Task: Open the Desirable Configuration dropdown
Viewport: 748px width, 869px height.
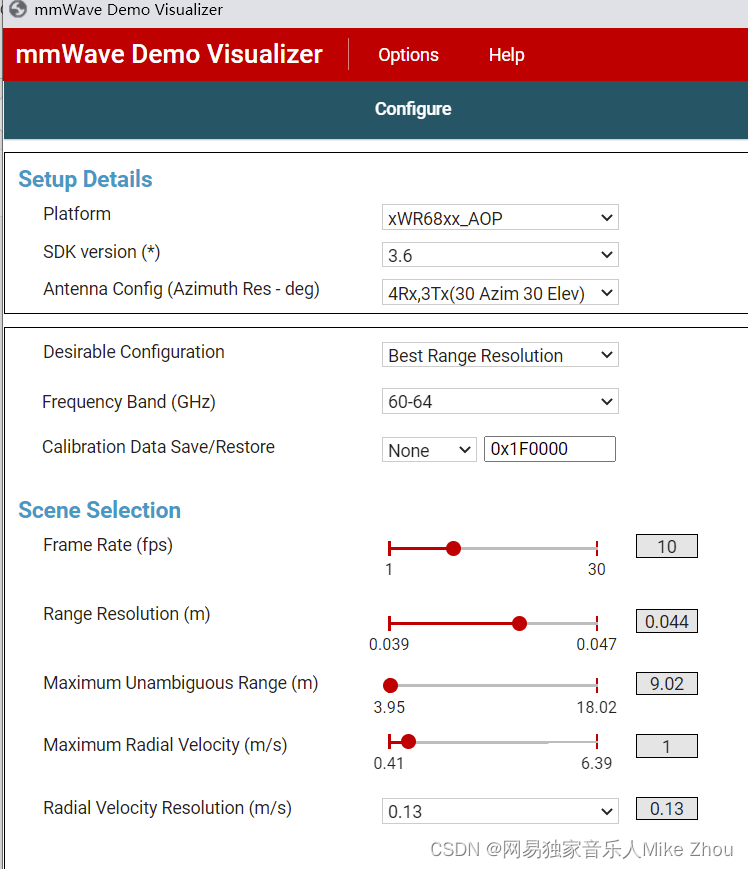Action: click(x=500, y=355)
